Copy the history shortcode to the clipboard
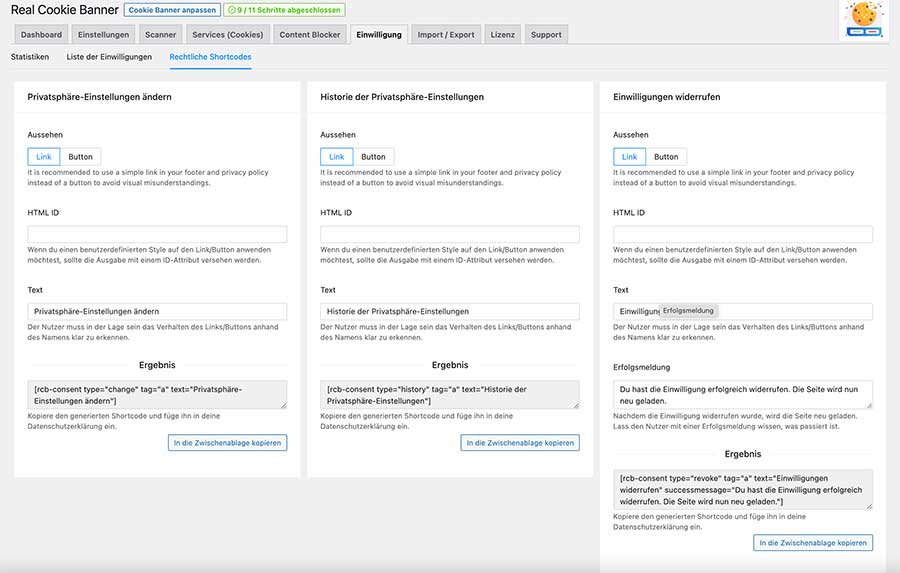 [x=520, y=442]
